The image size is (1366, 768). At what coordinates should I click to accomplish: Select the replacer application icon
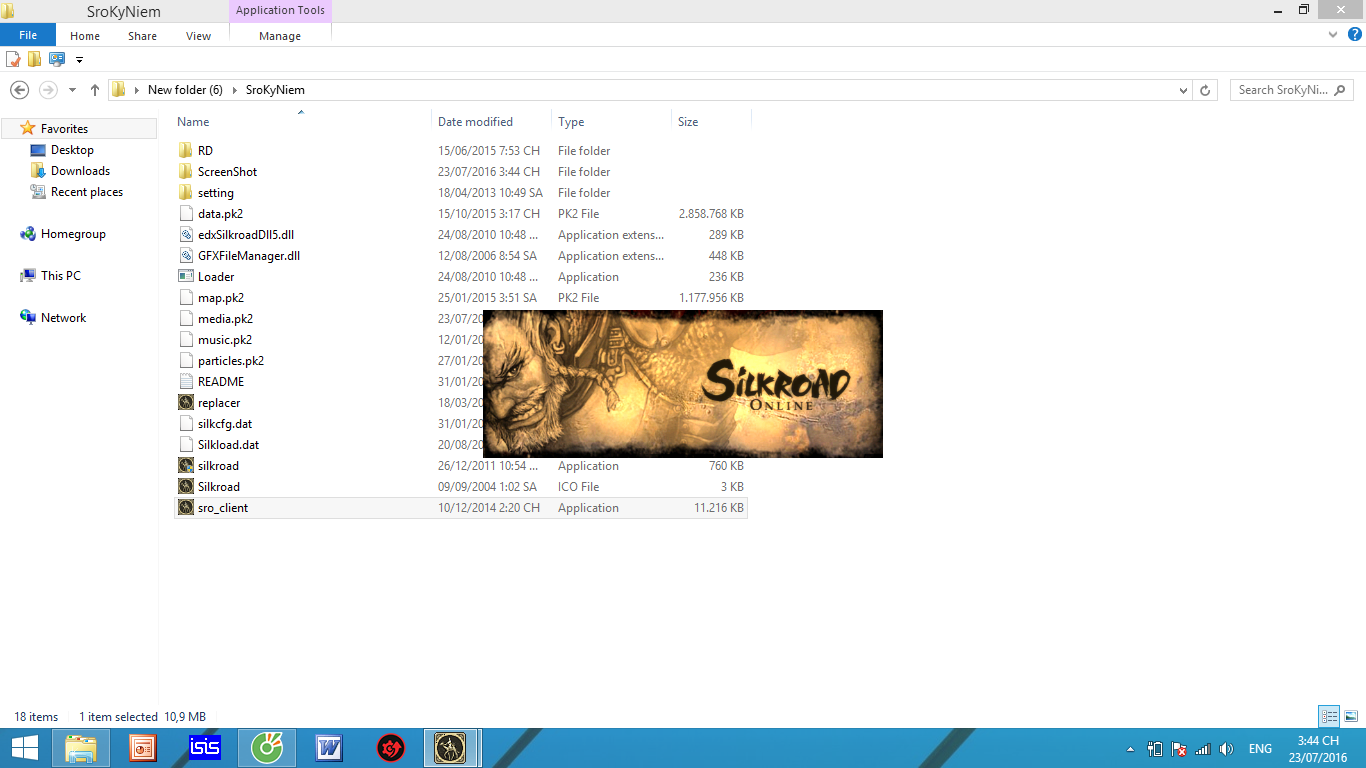pos(185,402)
